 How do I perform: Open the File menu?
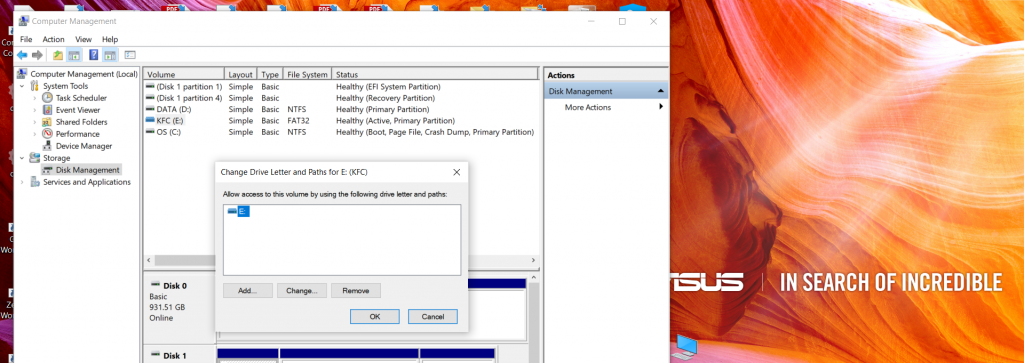click(x=26, y=39)
